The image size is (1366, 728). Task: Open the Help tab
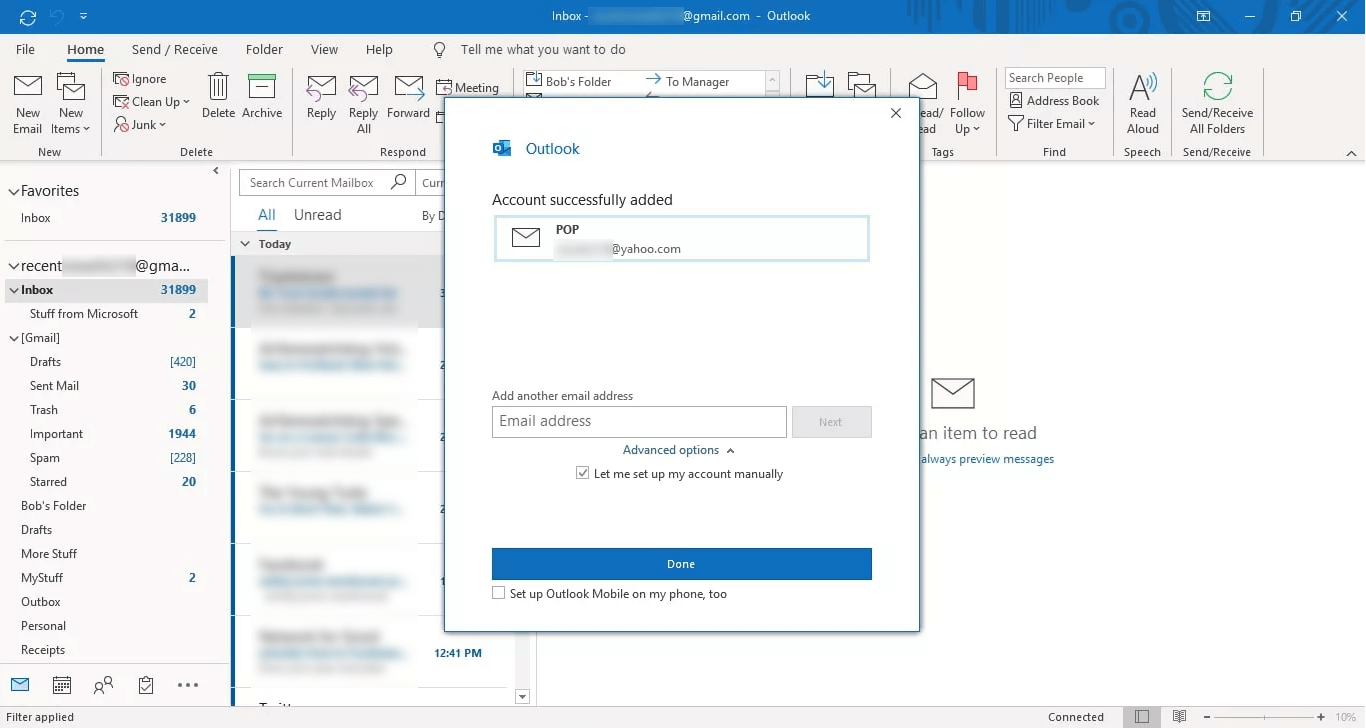pos(379,49)
